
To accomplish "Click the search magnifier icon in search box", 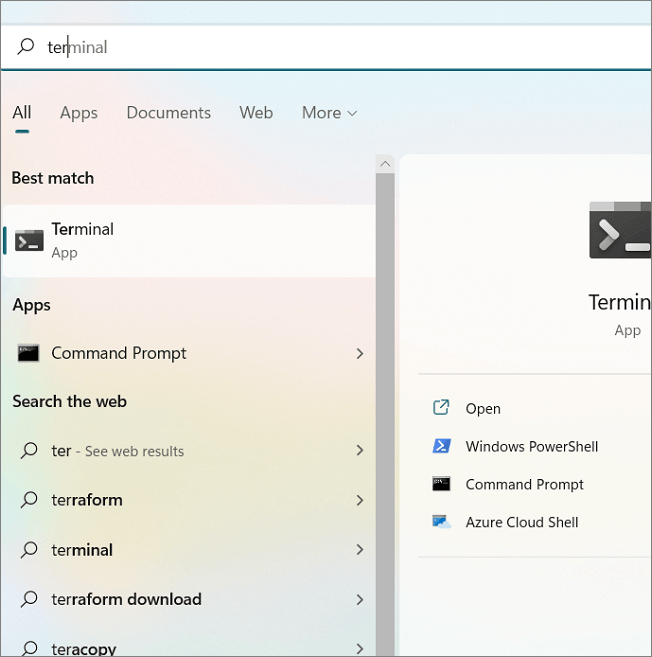I will coord(26,47).
